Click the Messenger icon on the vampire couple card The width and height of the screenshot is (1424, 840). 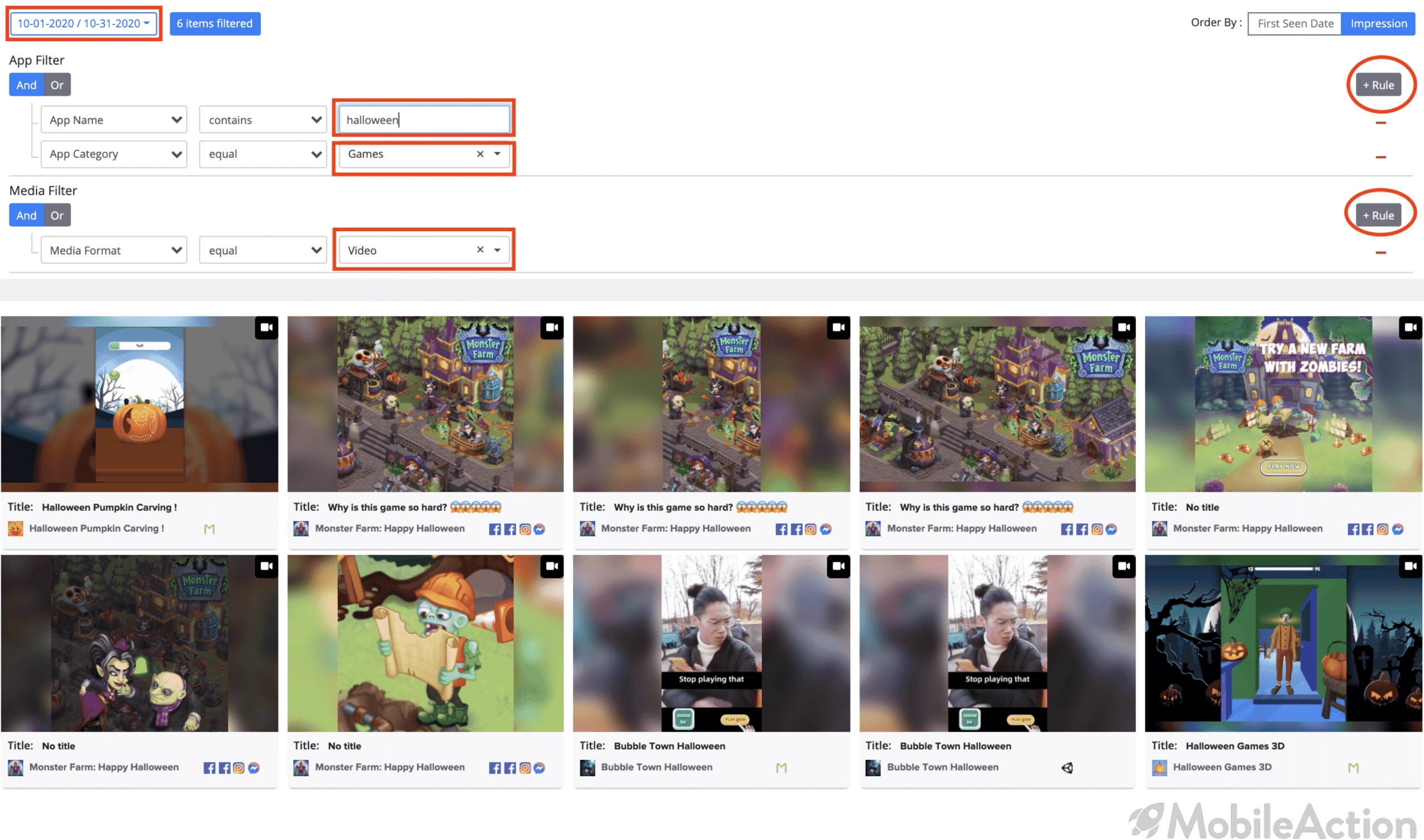tap(254, 768)
